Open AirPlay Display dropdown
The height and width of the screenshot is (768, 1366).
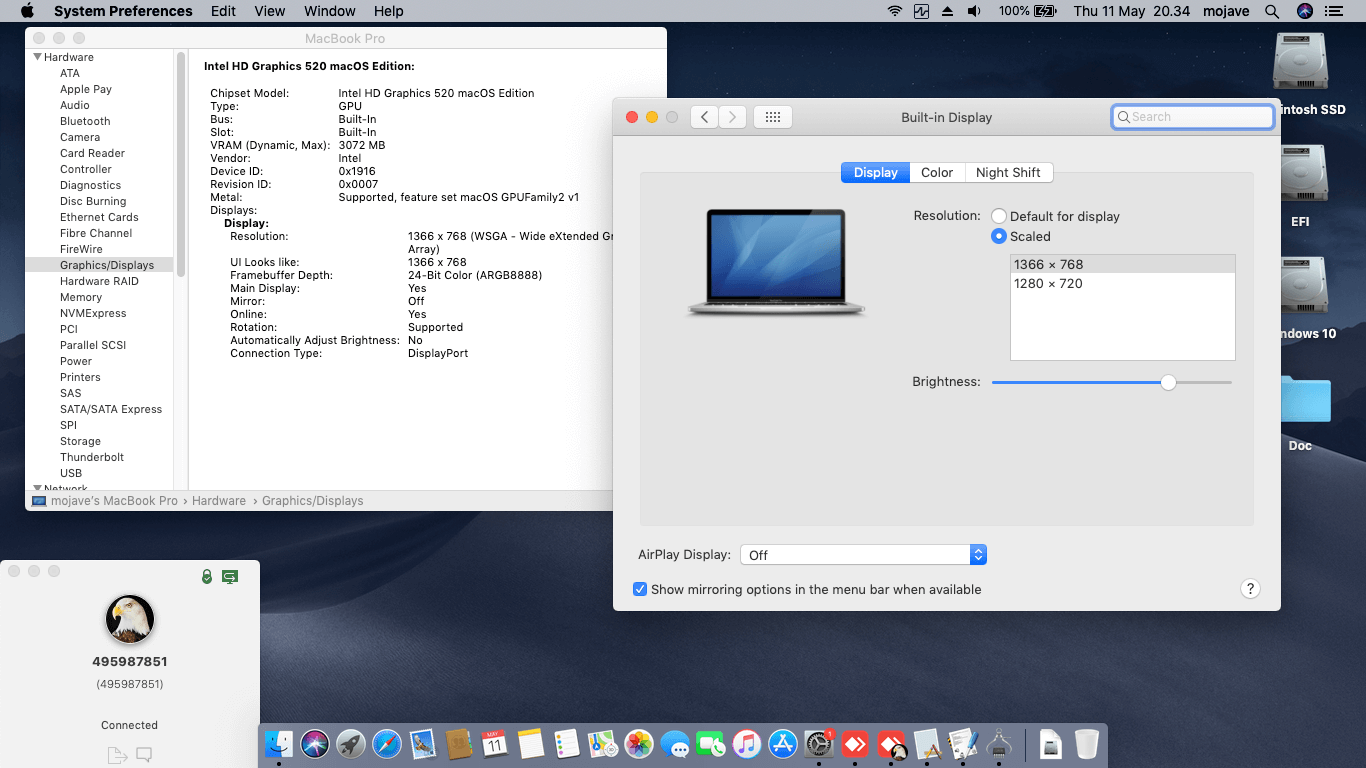864,554
